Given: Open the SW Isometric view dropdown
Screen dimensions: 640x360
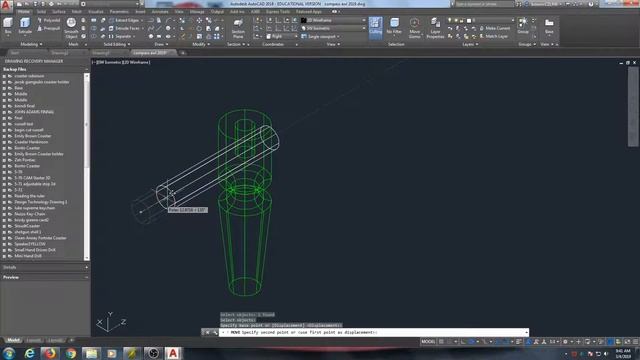Looking at the screenshot, I should [333, 28].
